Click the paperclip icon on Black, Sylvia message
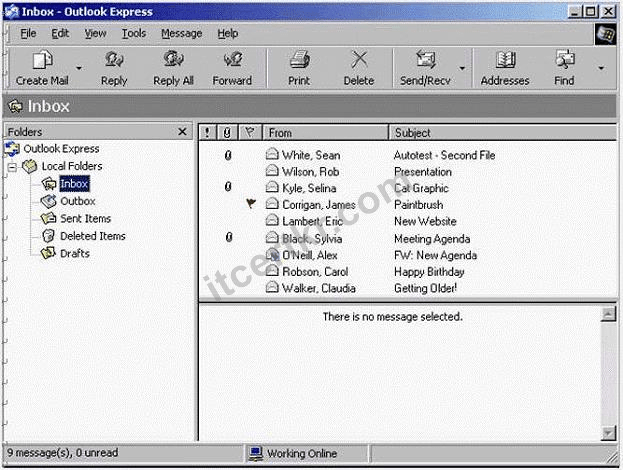The image size is (623, 470). coord(228,238)
